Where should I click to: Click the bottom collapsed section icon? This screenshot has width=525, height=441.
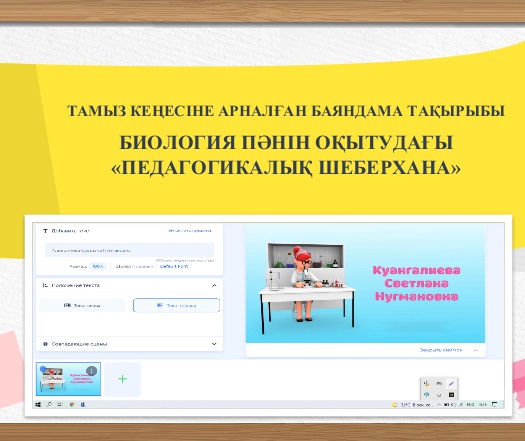pyautogui.click(x=45, y=344)
